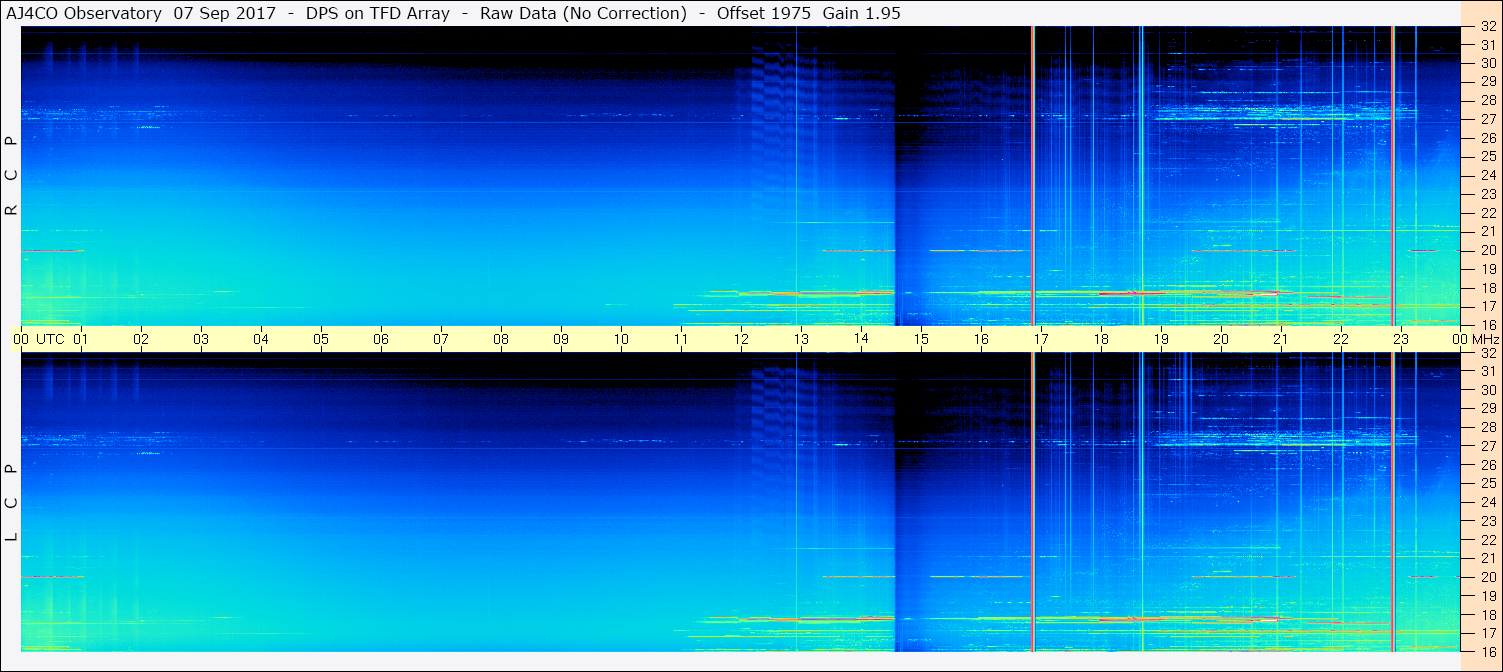Click the vertical "LCP" label of the lower spectrogram
Image resolution: width=1503 pixels, height=672 pixels.
pos(11,502)
